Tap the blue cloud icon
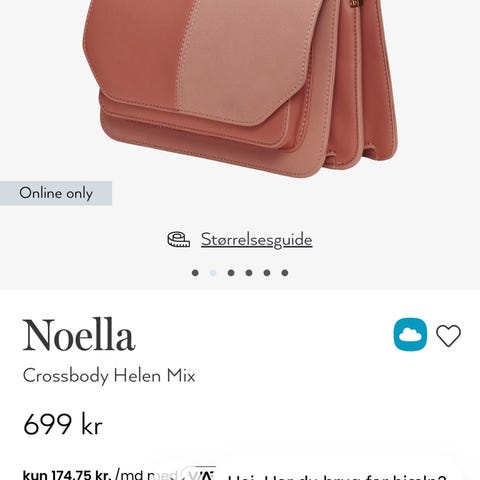This screenshot has width=480, height=480. click(x=410, y=334)
